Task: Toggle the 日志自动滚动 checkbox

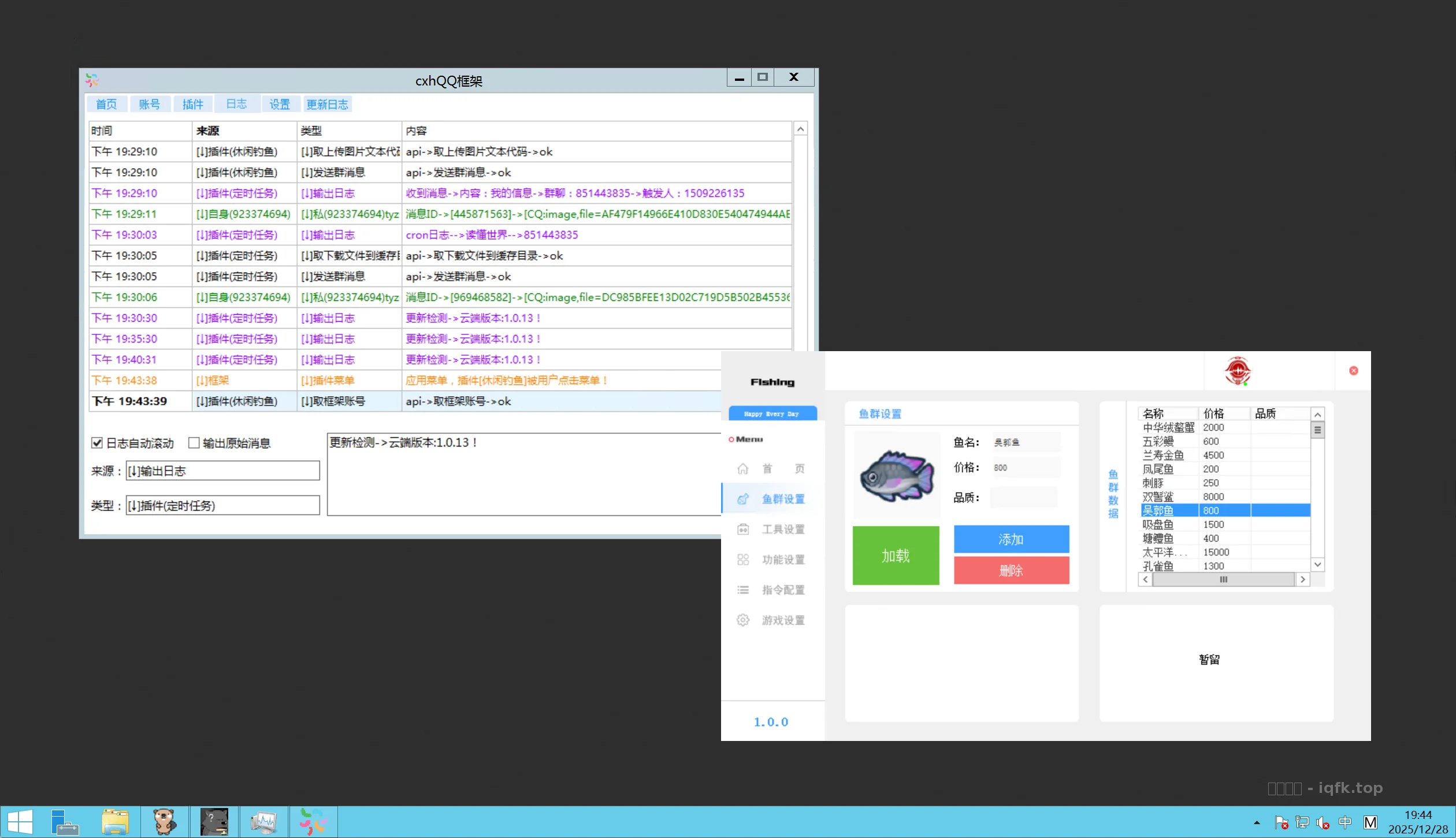Action: [97, 443]
